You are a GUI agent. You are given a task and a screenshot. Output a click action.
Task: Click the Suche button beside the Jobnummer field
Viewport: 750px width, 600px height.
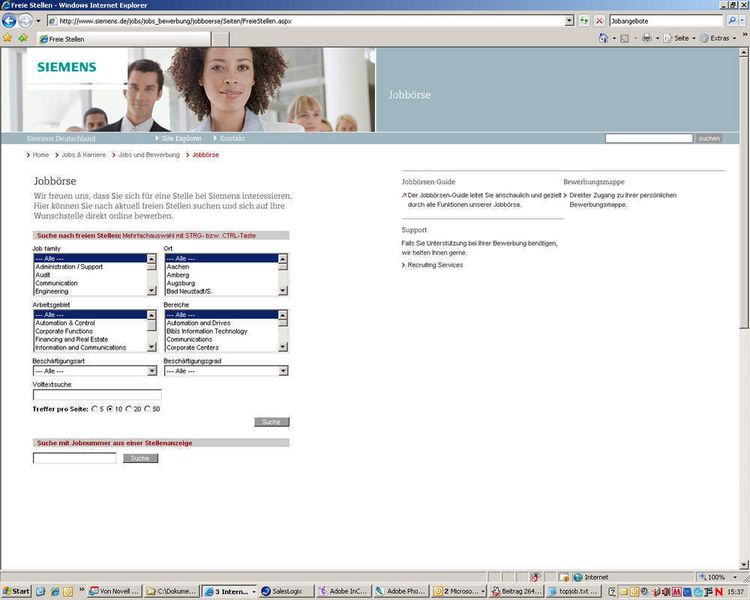pos(140,458)
